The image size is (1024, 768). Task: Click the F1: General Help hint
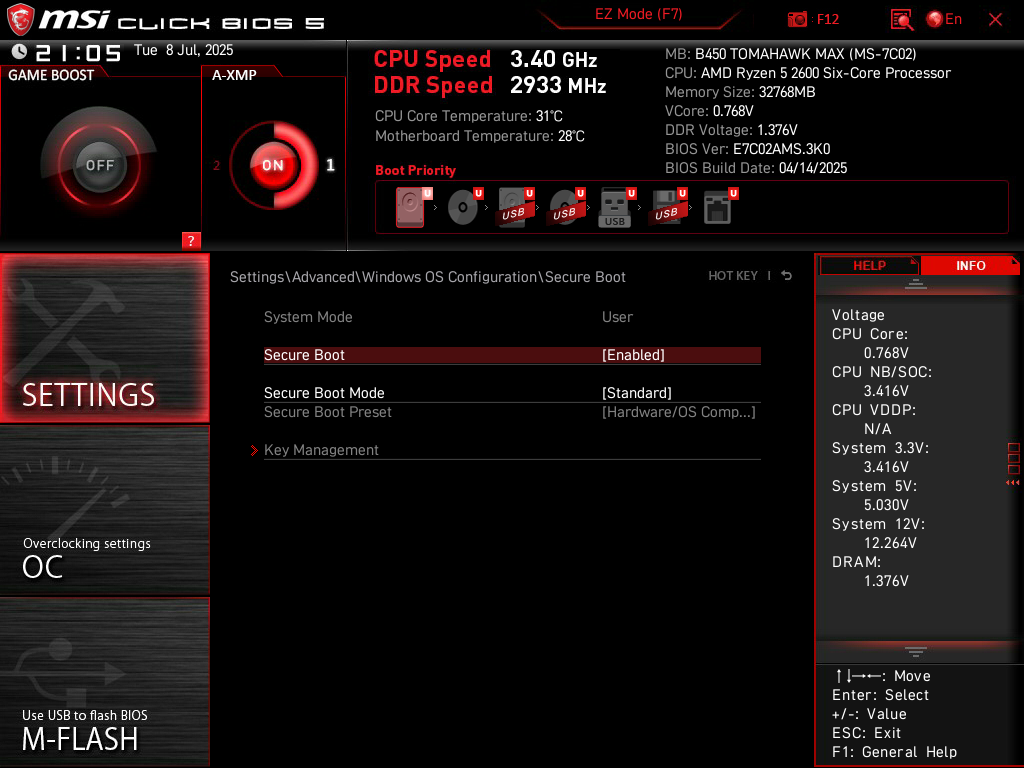click(x=894, y=752)
